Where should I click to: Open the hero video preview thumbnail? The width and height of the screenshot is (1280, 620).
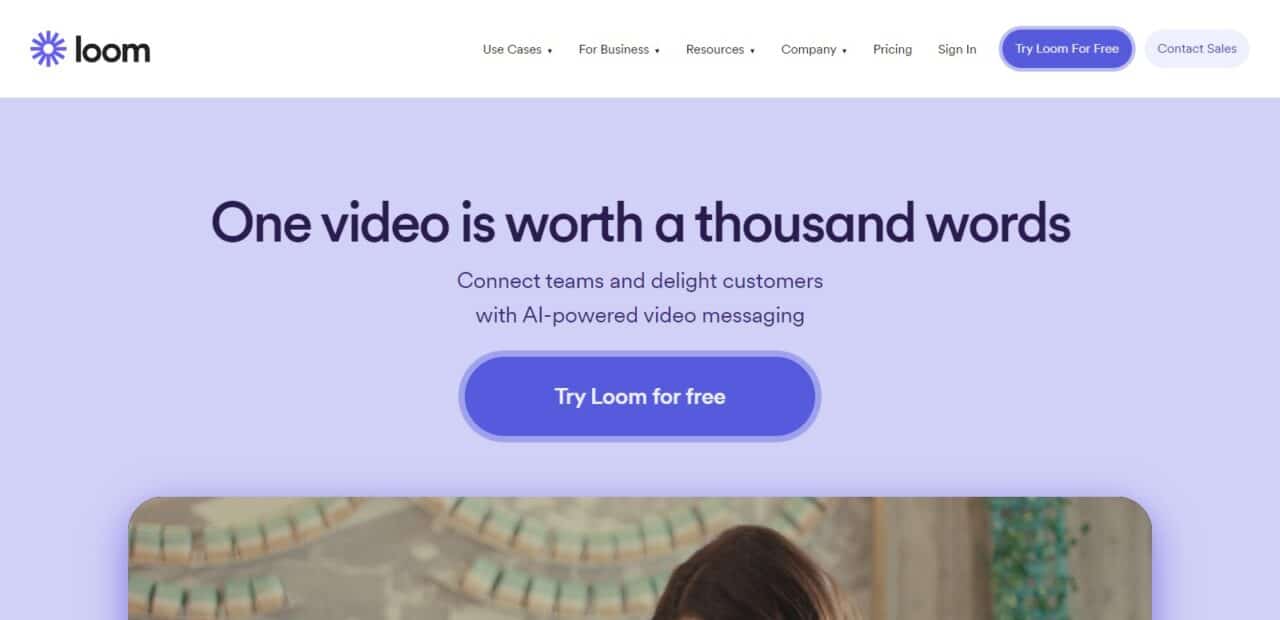click(640, 558)
